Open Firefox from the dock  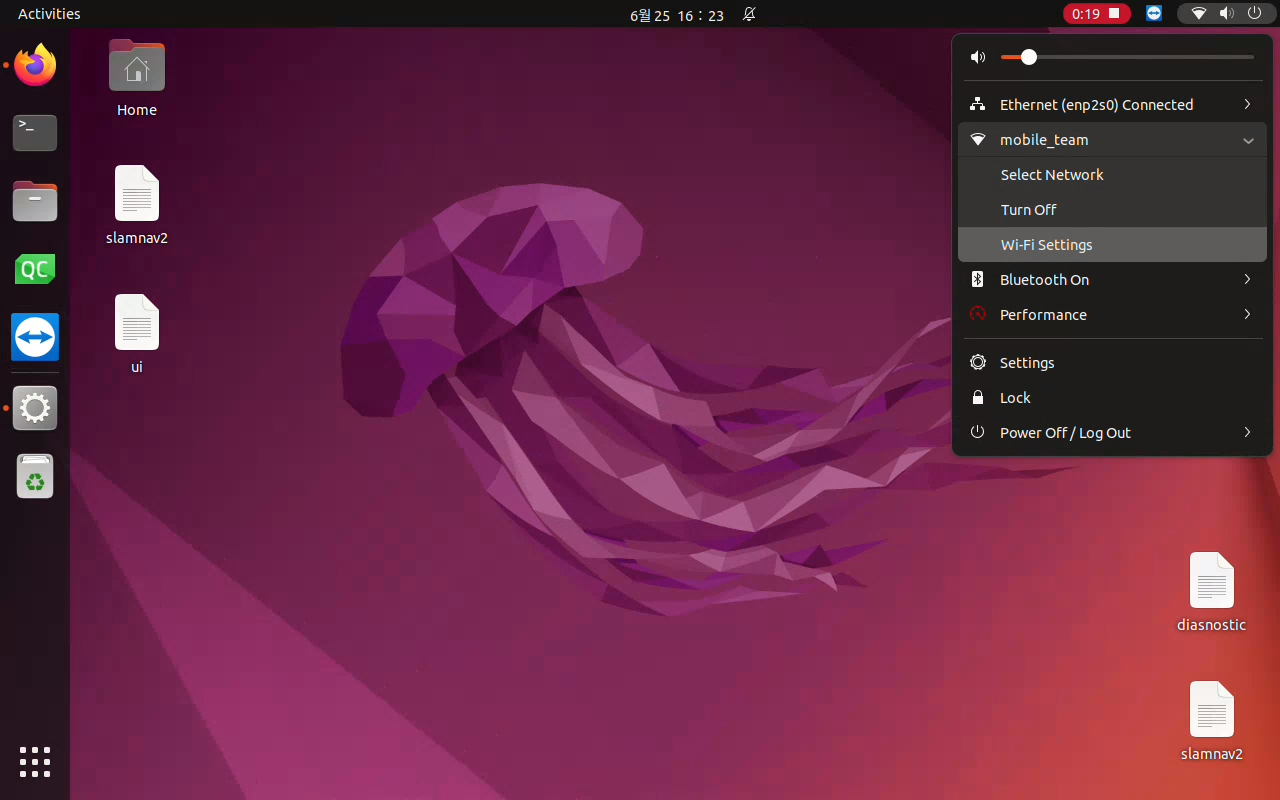pos(35,65)
